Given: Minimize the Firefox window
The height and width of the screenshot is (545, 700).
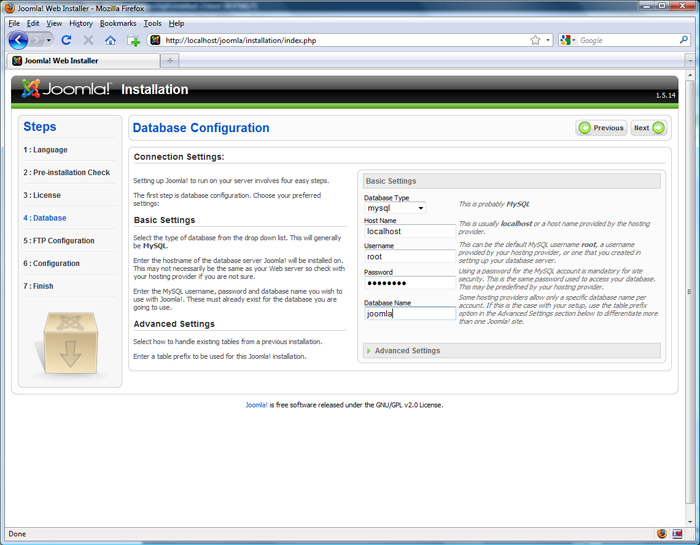Looking at the screenshot, I should pyautogui.click(x=646, y=6).
